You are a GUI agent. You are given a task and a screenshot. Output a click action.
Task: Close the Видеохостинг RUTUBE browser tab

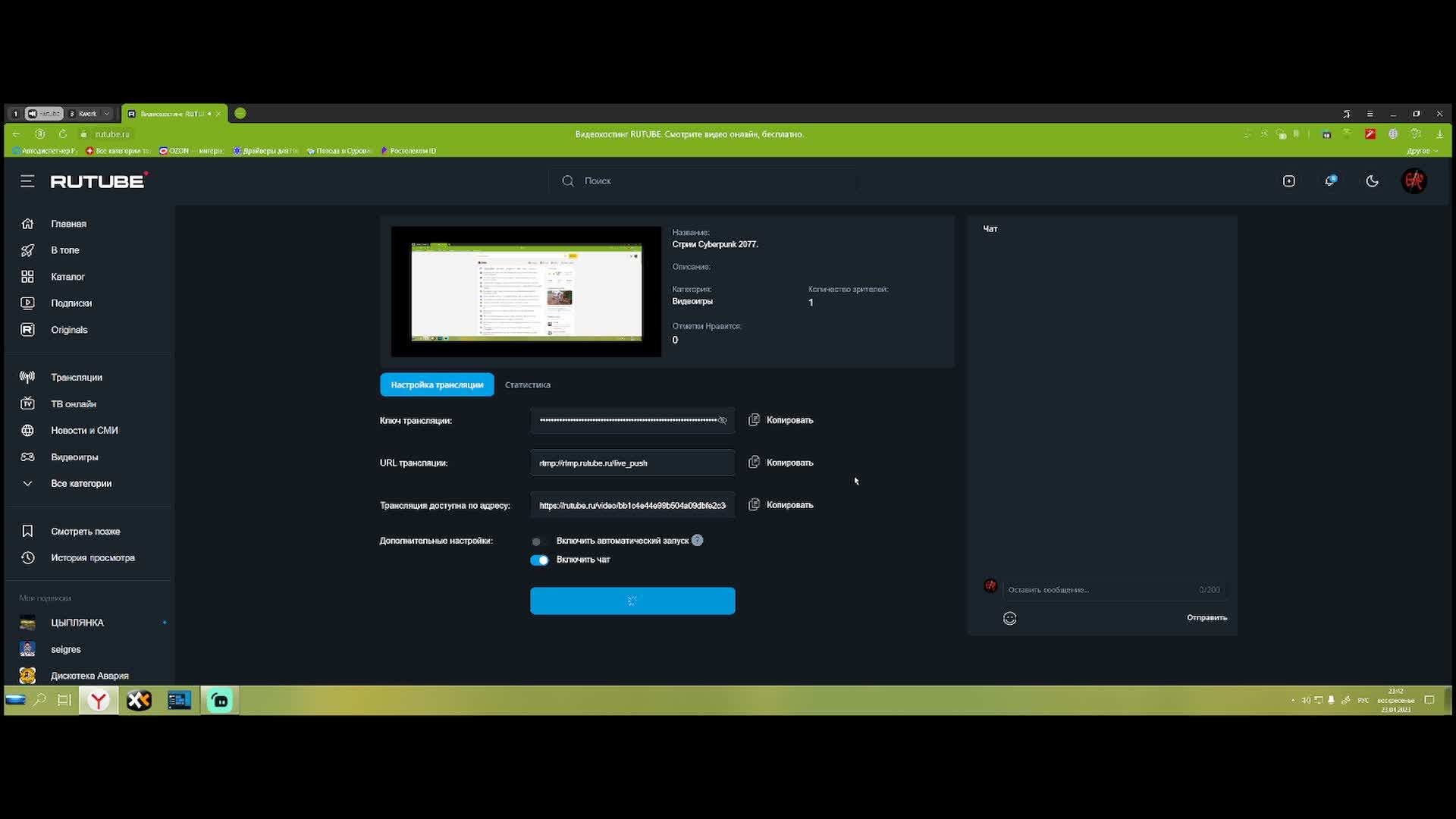[x=218, y=114]
